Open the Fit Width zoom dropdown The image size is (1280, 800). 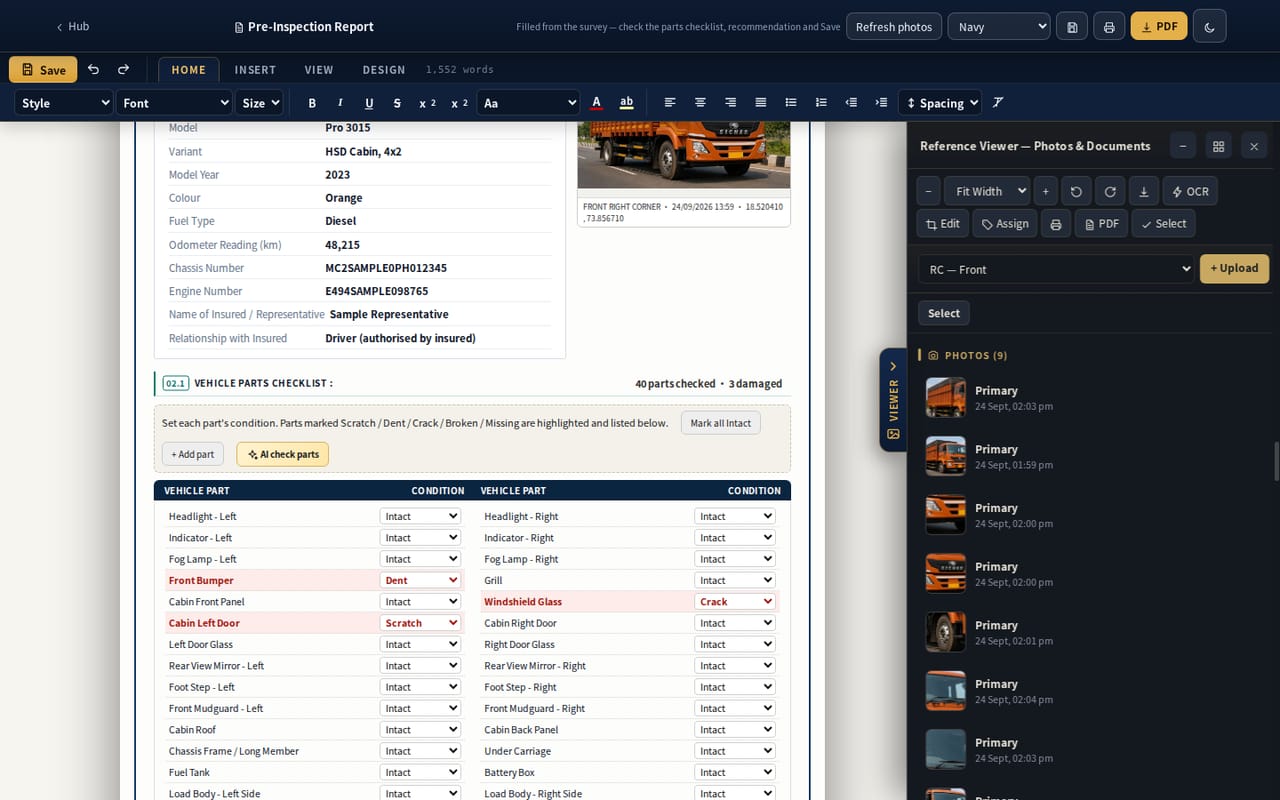[x=988, y=191]
